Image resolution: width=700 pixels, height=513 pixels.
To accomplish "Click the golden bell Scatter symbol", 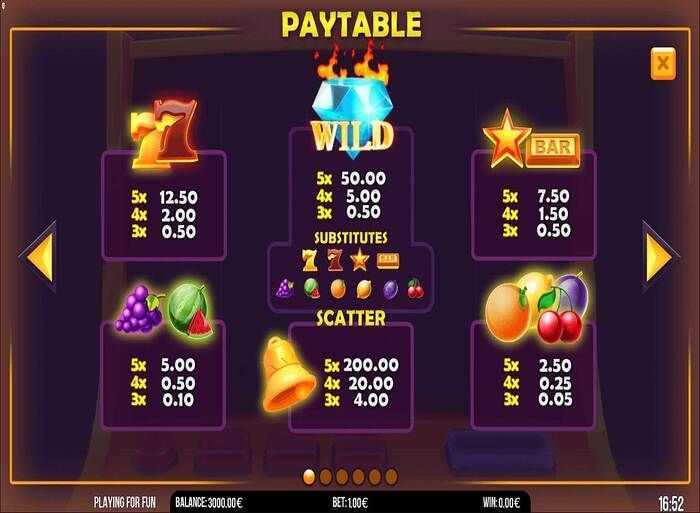I will pyautogui.click(x=287, y=374).
